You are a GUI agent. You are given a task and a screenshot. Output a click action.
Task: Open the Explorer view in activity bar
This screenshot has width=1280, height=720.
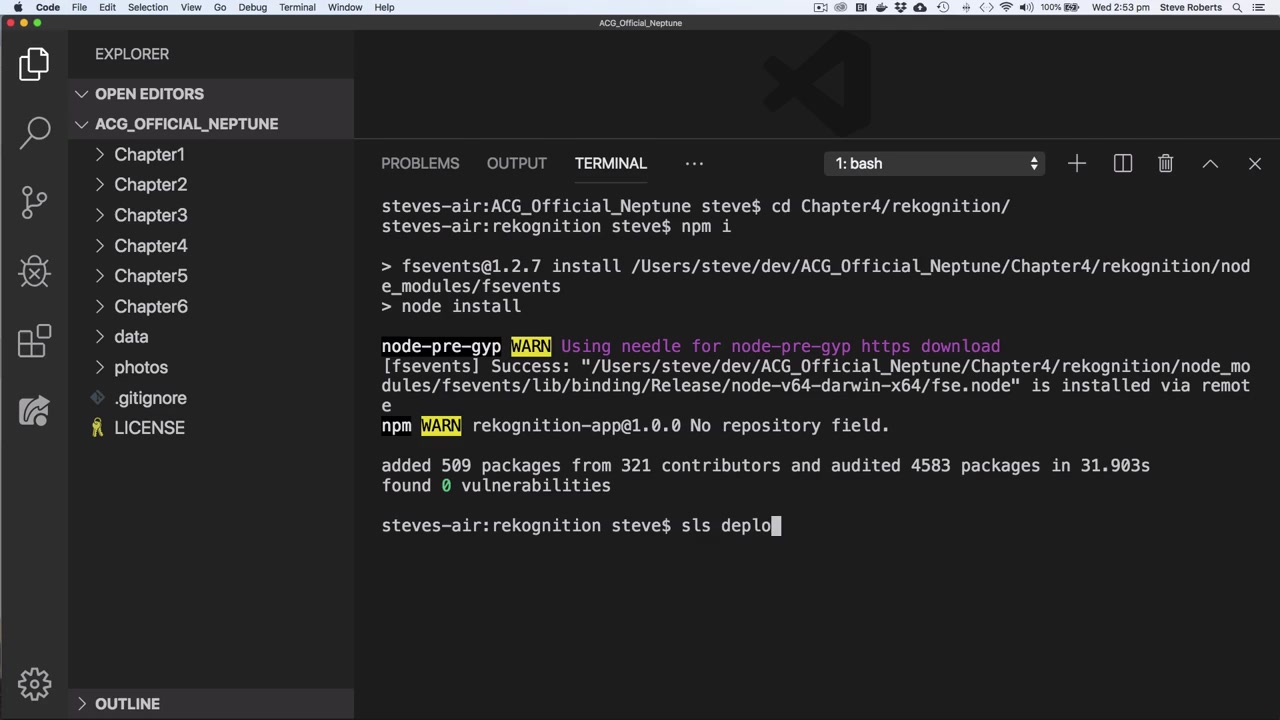click(34, 64)
